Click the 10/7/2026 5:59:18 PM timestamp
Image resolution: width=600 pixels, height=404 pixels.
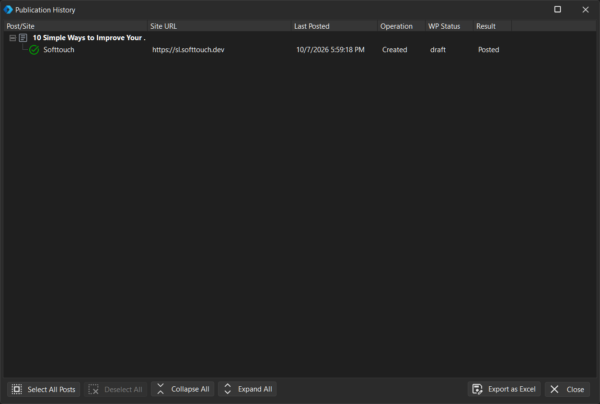330,50
